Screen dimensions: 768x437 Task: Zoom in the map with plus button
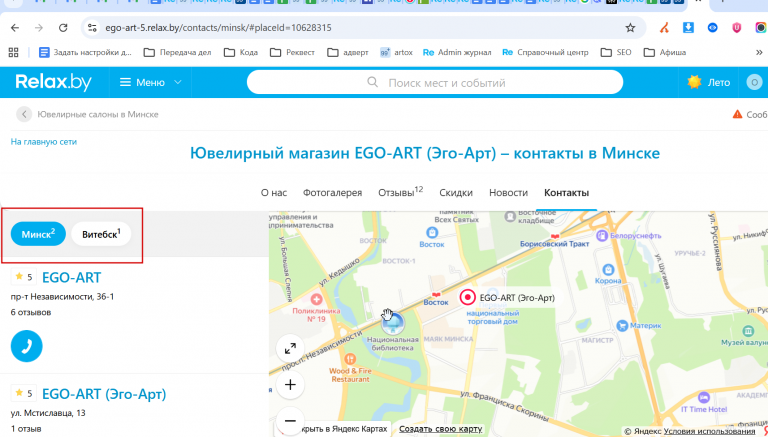(x=290, y=385)
